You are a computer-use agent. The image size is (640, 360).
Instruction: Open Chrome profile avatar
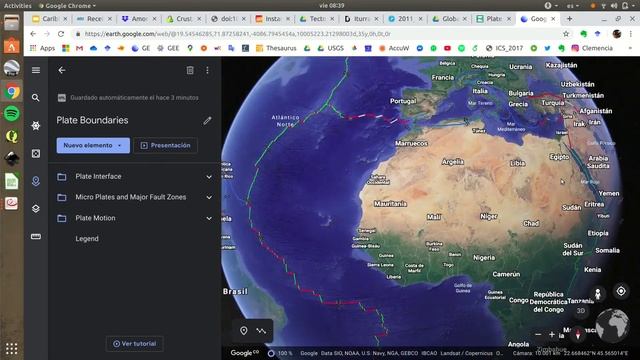(617, 34)
